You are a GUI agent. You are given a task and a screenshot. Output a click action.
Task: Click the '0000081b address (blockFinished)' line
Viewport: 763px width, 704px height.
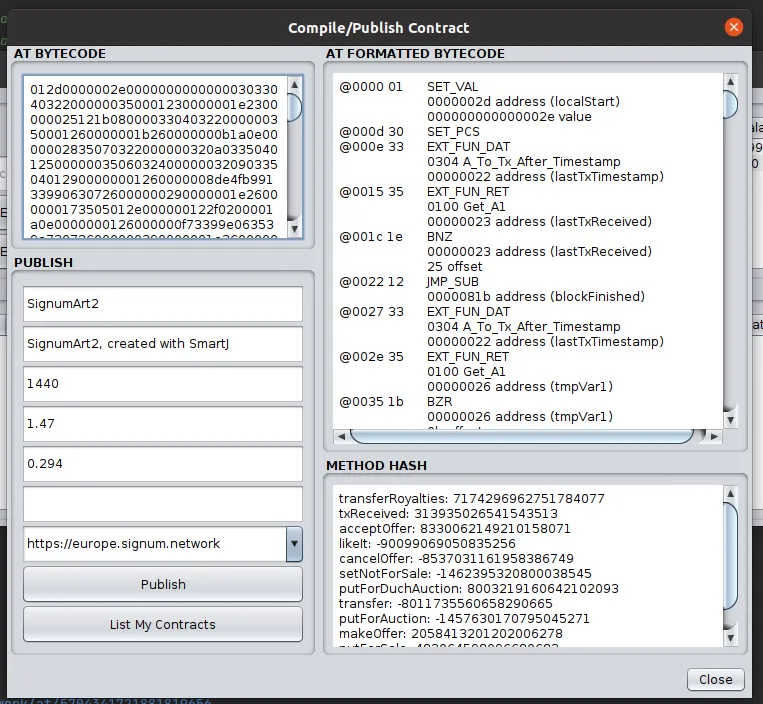tap(536, 297)
